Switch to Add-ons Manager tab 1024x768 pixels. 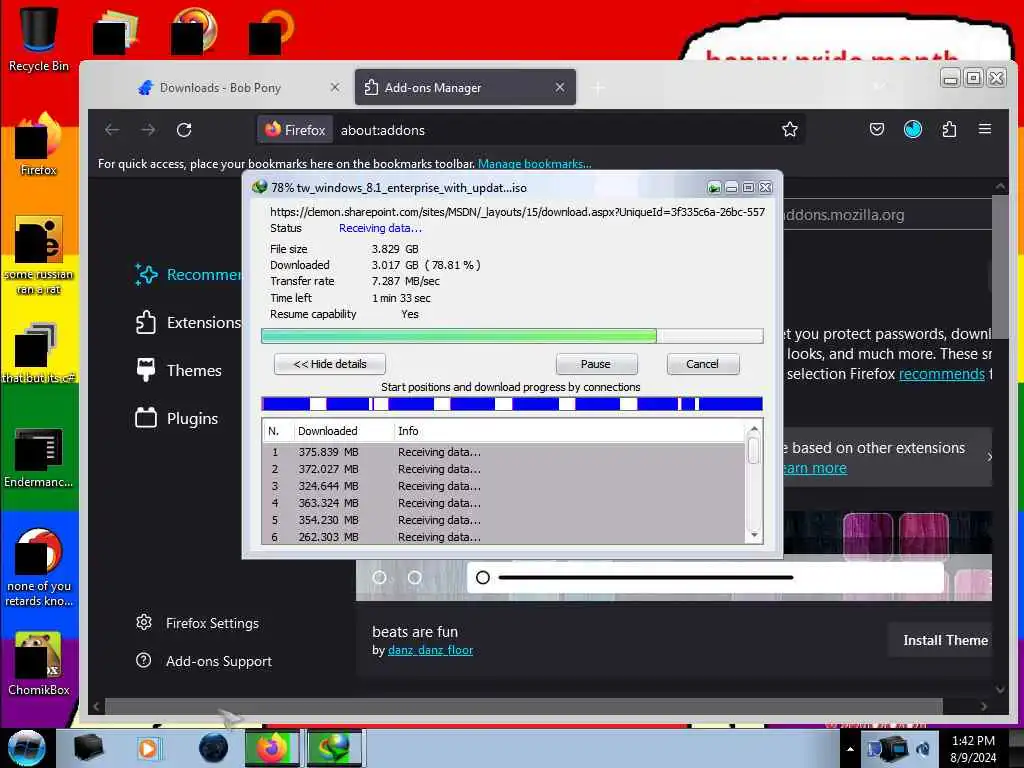[465, 88]
